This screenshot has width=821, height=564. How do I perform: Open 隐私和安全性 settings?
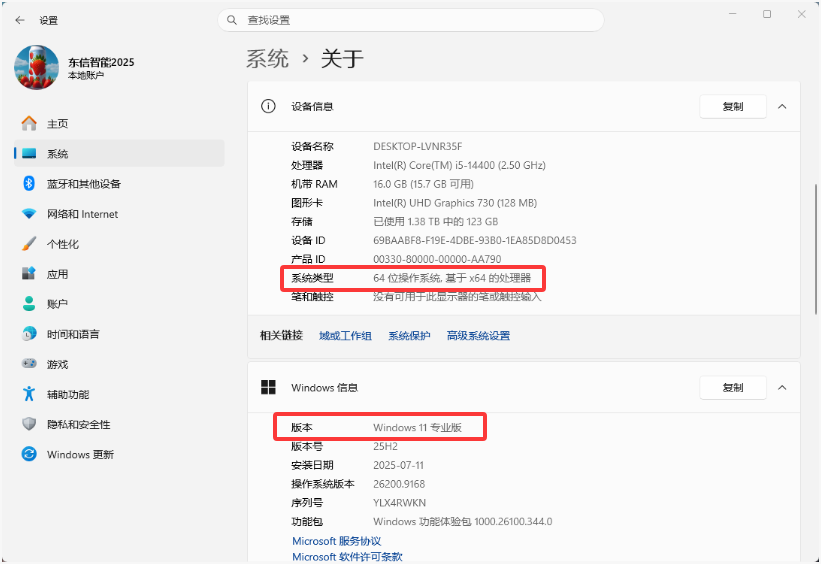pos(79,424)
